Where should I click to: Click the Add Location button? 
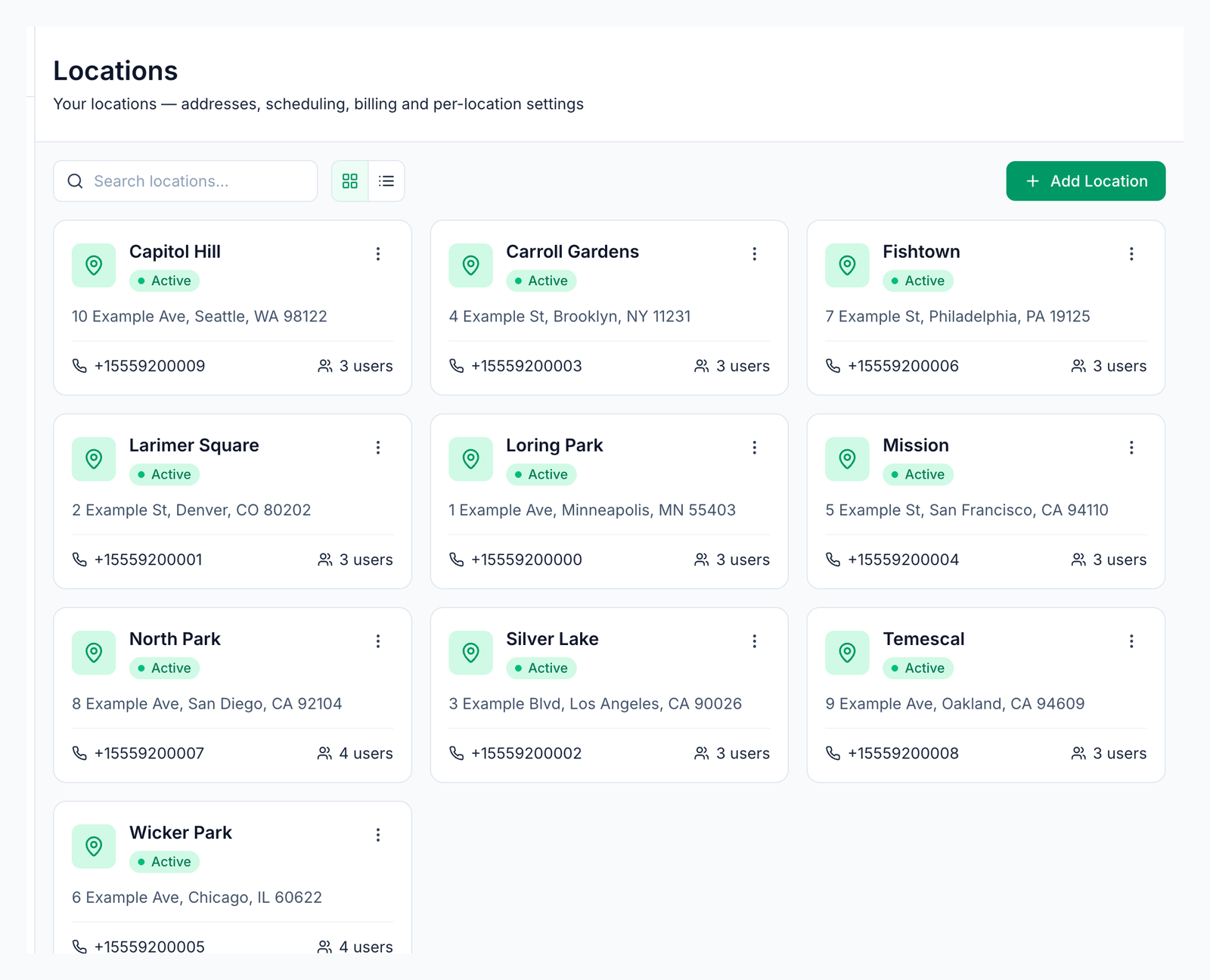tap(1085, 181)
